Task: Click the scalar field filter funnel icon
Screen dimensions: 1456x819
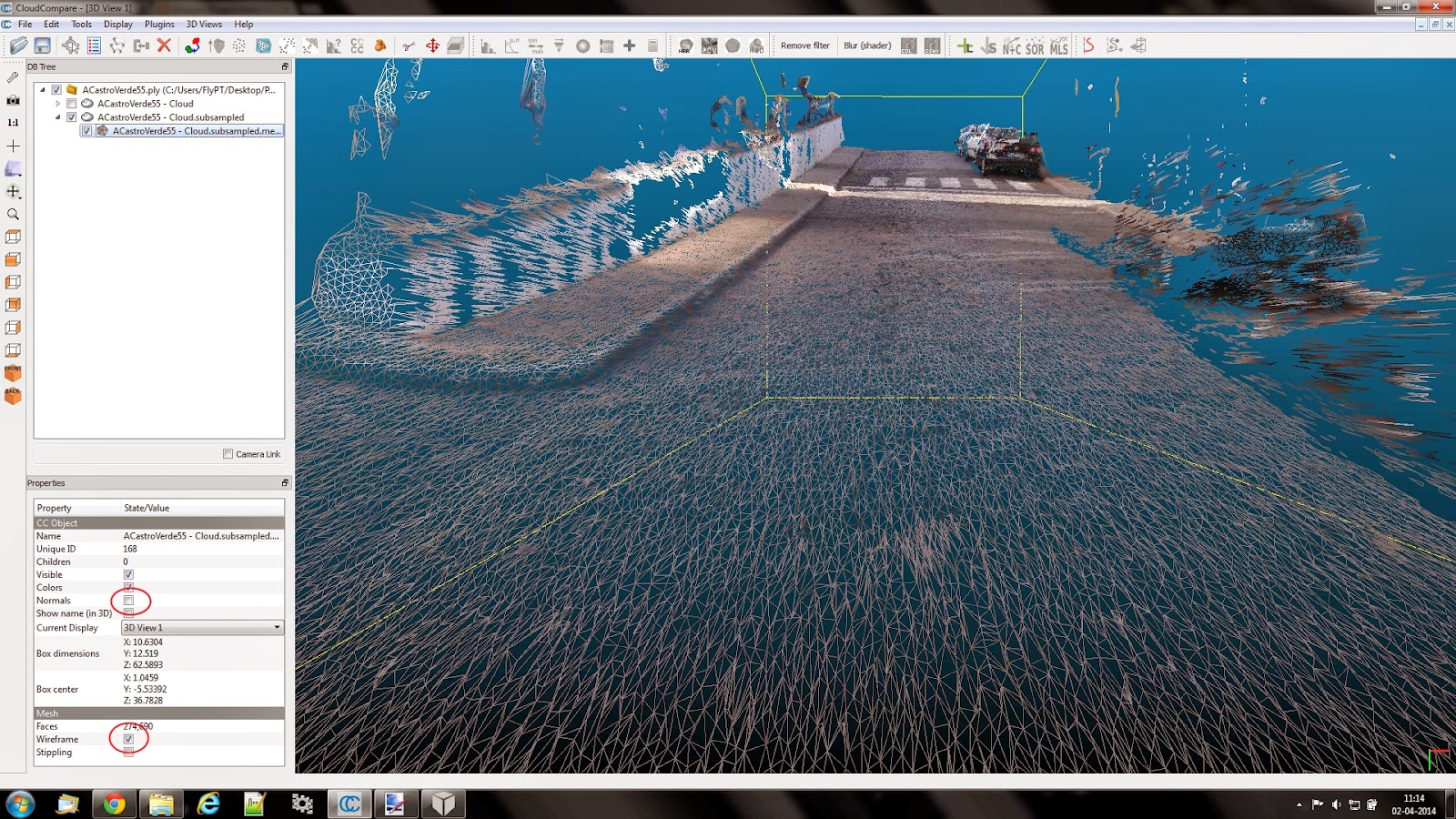Action: [x=559, y=45]
